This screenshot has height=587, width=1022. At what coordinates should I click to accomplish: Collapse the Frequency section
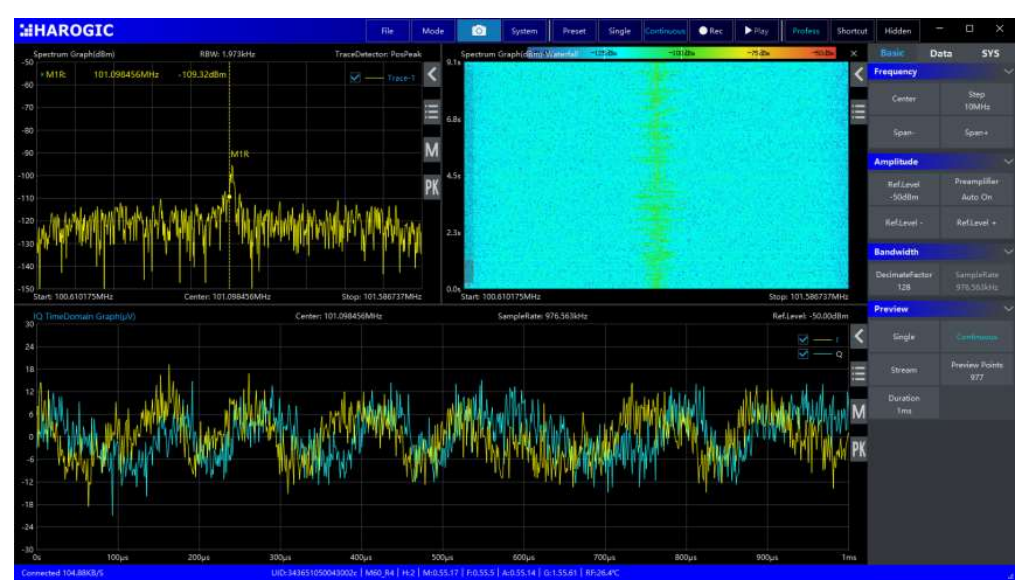(x=1008, y=72)
